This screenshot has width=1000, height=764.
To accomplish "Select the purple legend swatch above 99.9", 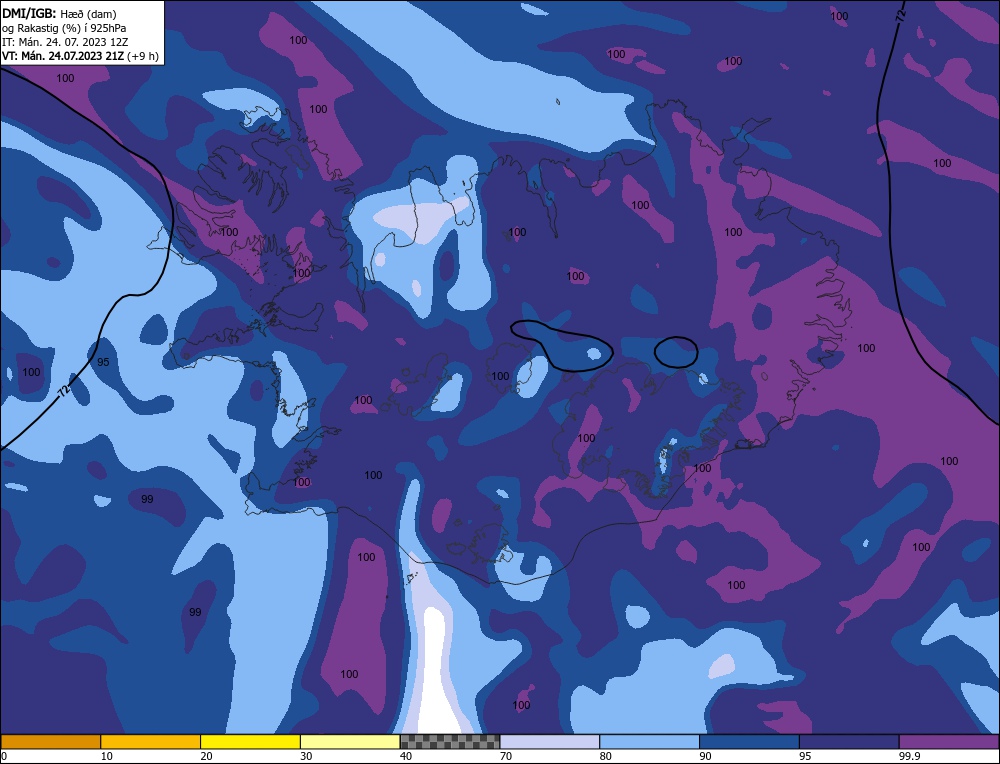I will [949, 742].
